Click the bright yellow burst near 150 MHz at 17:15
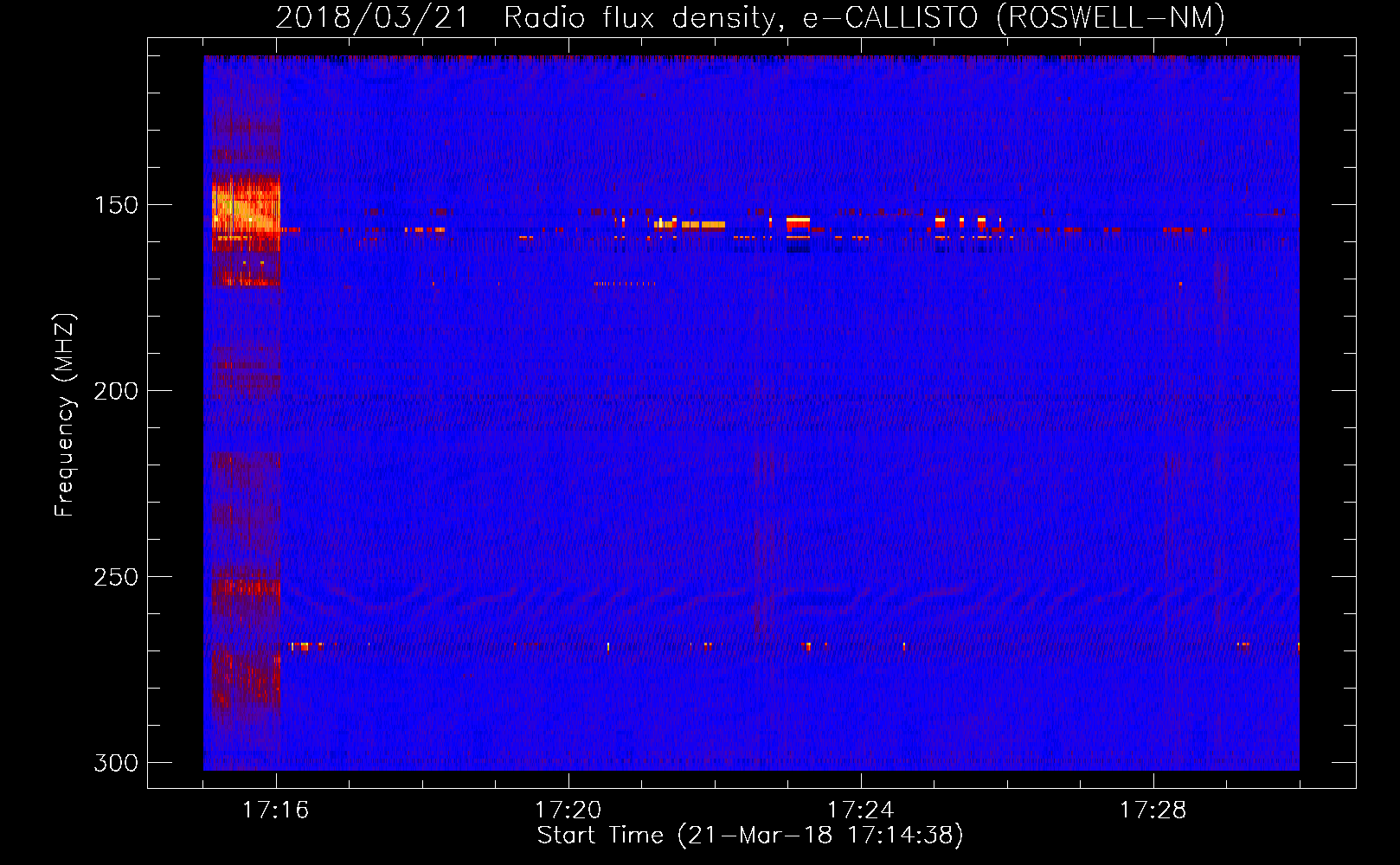This screenshot has height=865, width=1400. [246, 213]
